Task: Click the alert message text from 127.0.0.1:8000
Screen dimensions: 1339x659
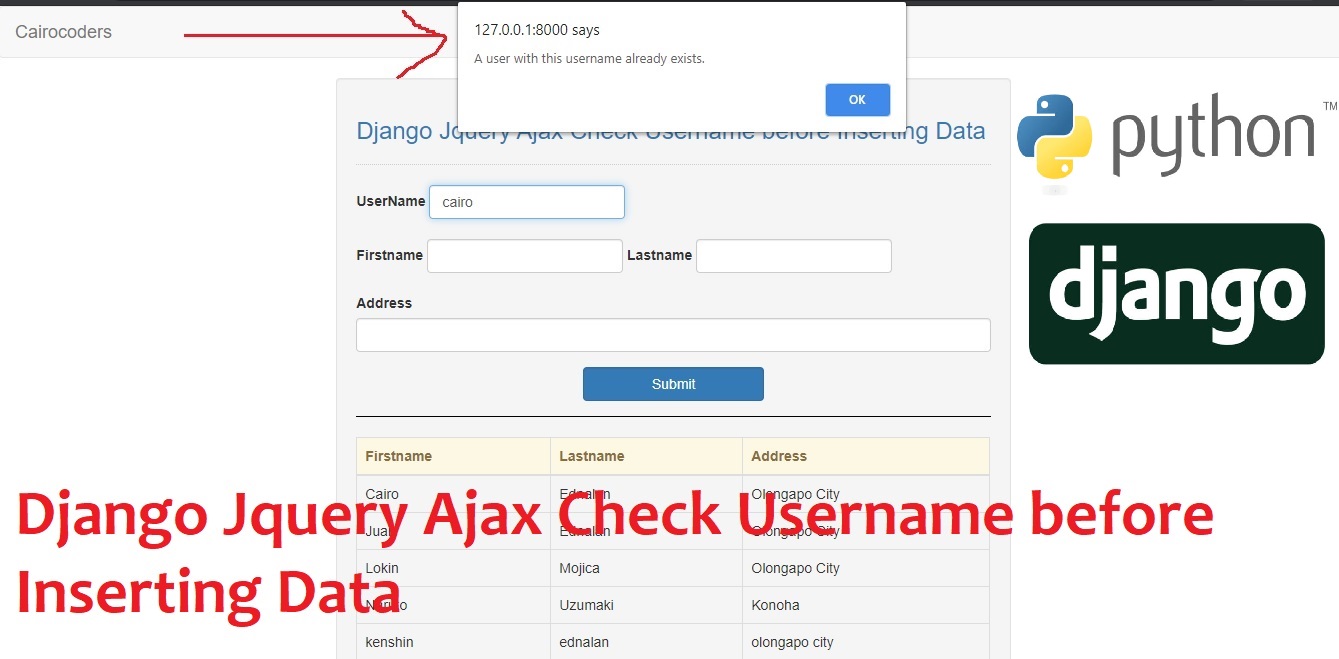Action: pos(589,58)
